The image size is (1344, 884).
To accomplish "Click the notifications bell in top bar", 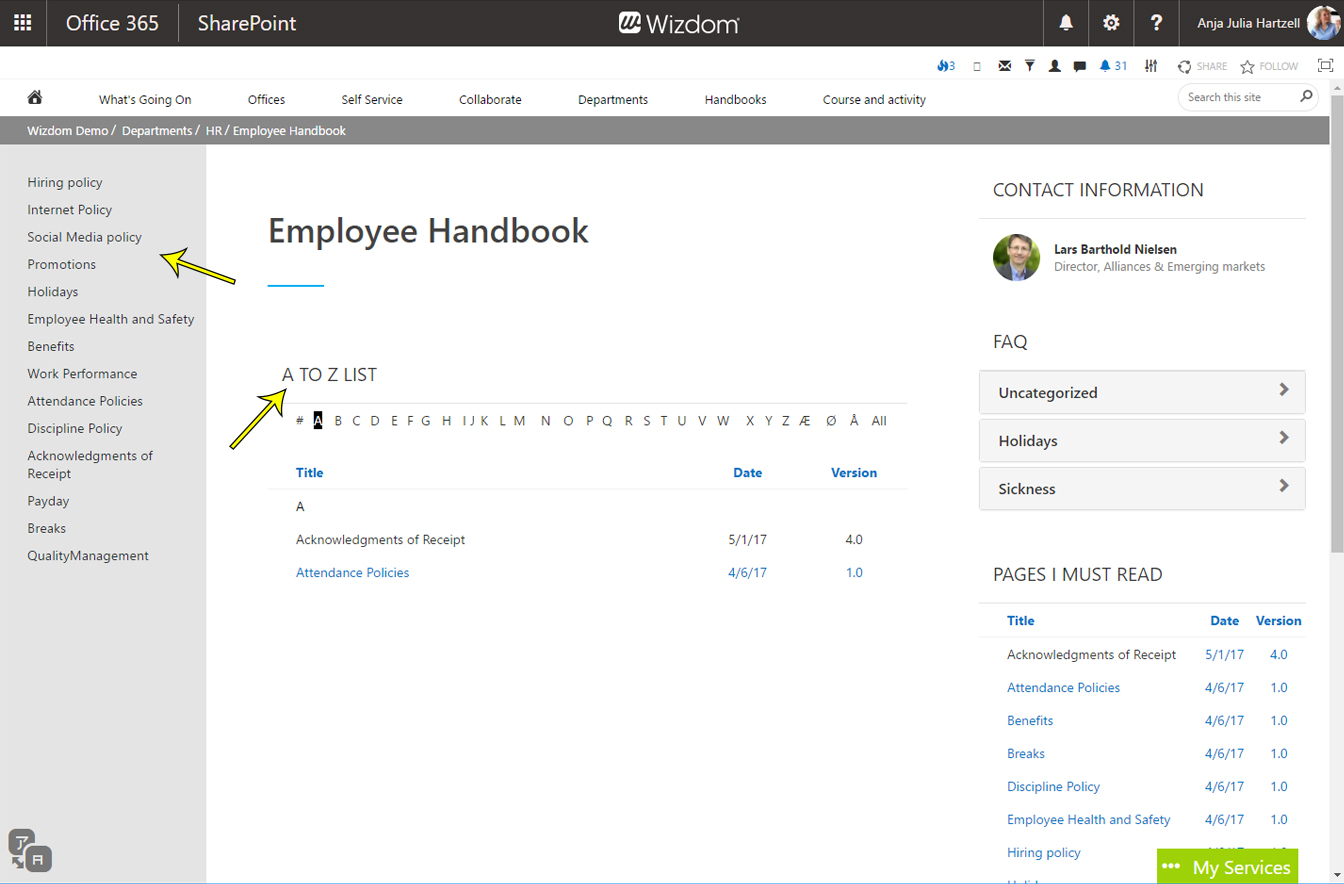I will click(1066, 23).
